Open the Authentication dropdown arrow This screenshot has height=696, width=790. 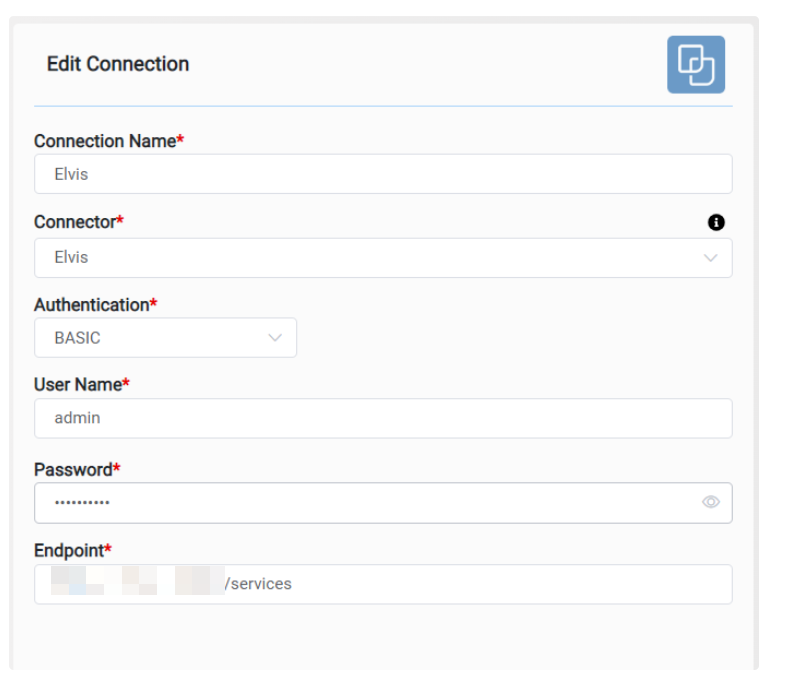[275, 338]
